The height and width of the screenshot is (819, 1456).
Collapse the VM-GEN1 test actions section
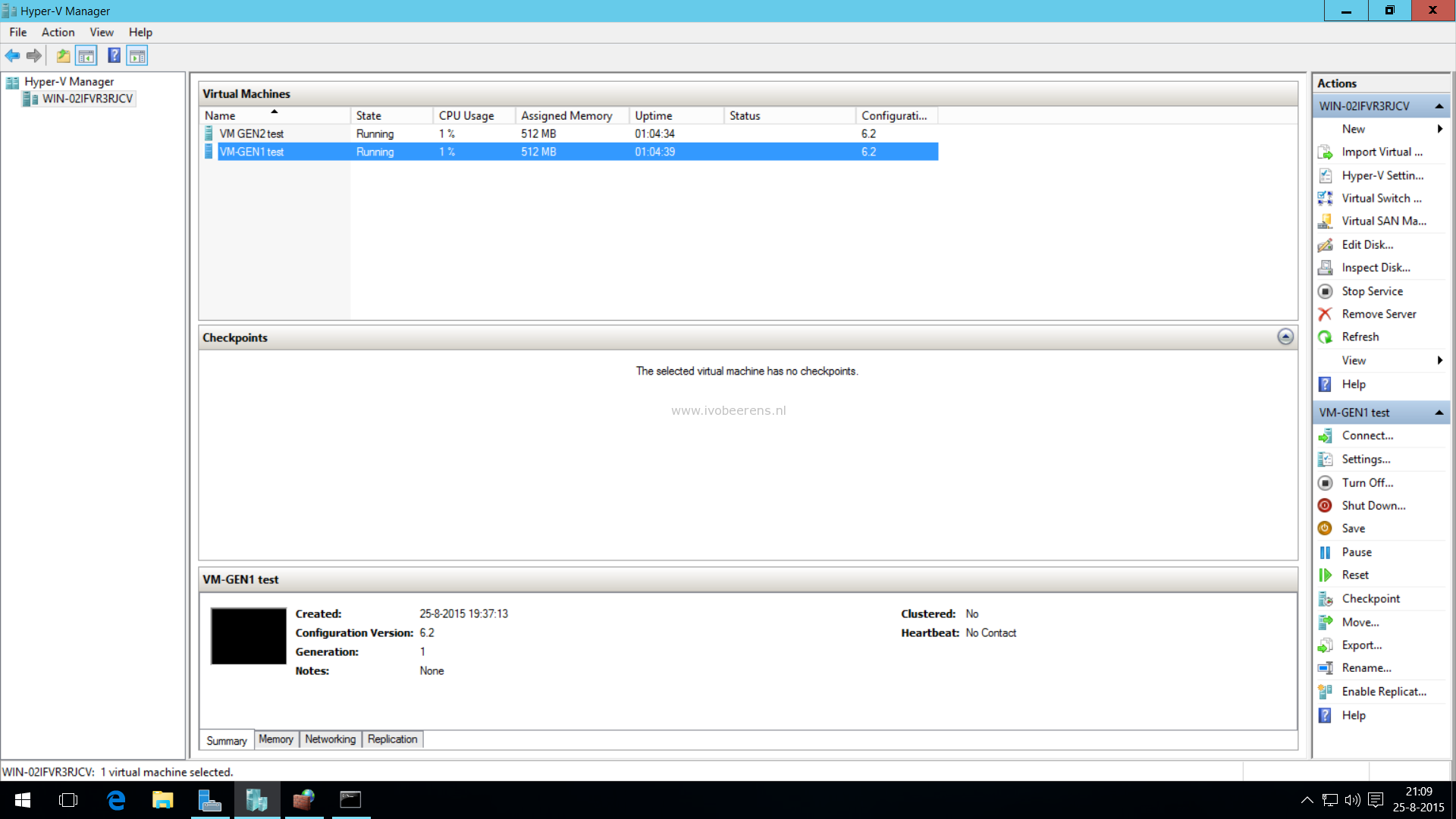(1439, 413)
